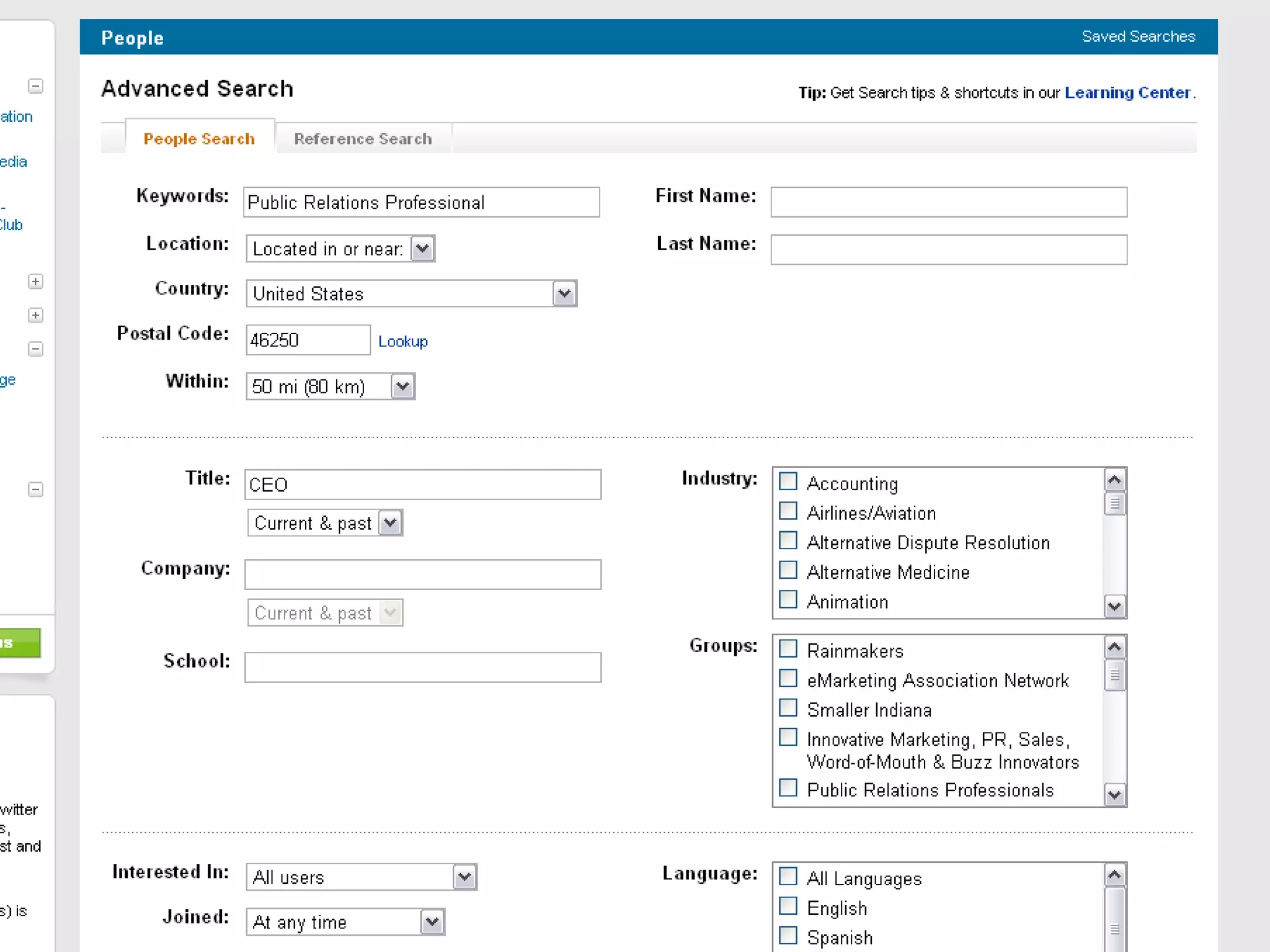This screenshot has width=1270, height=952.
Task: Expand the first sidebar plus icon
Action: click(35, 281)
